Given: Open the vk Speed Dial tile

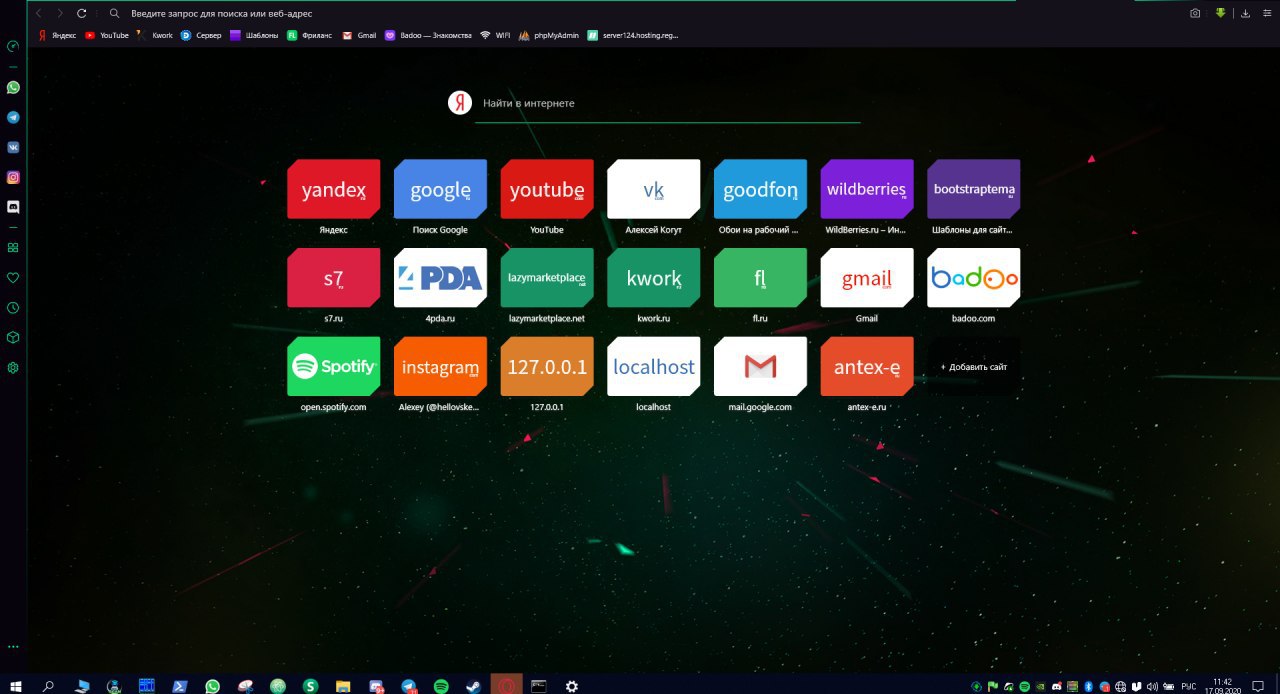Looking at the screenshot, I should click(653, 189).
